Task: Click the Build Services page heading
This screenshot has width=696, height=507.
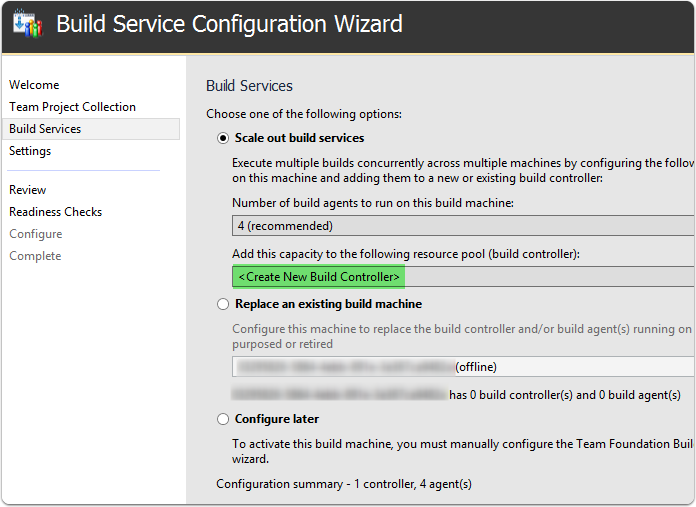Action: 249,87
